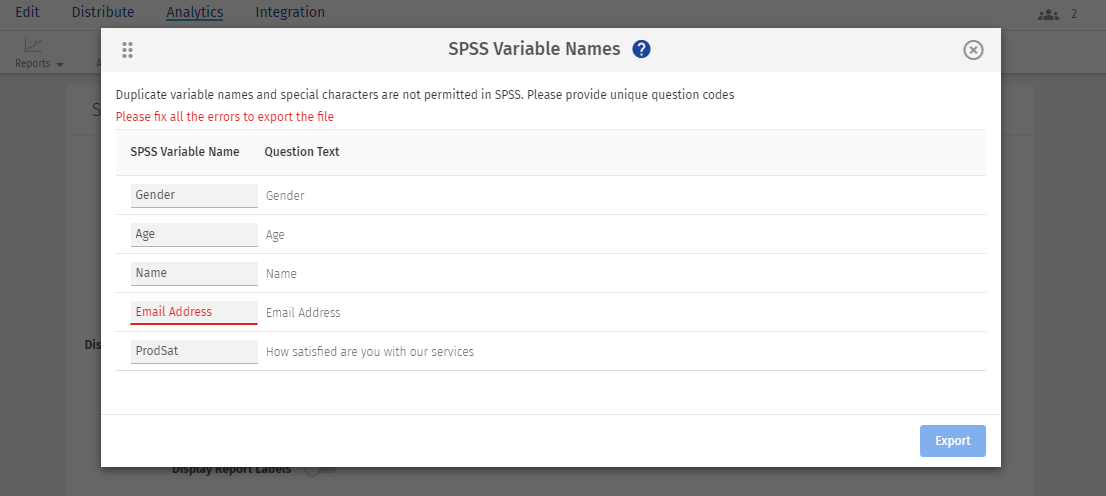Click the Reports chart icon
The width and height of the screenshot is (1106, 496).
pyautogui.click(x=34, y=45)
